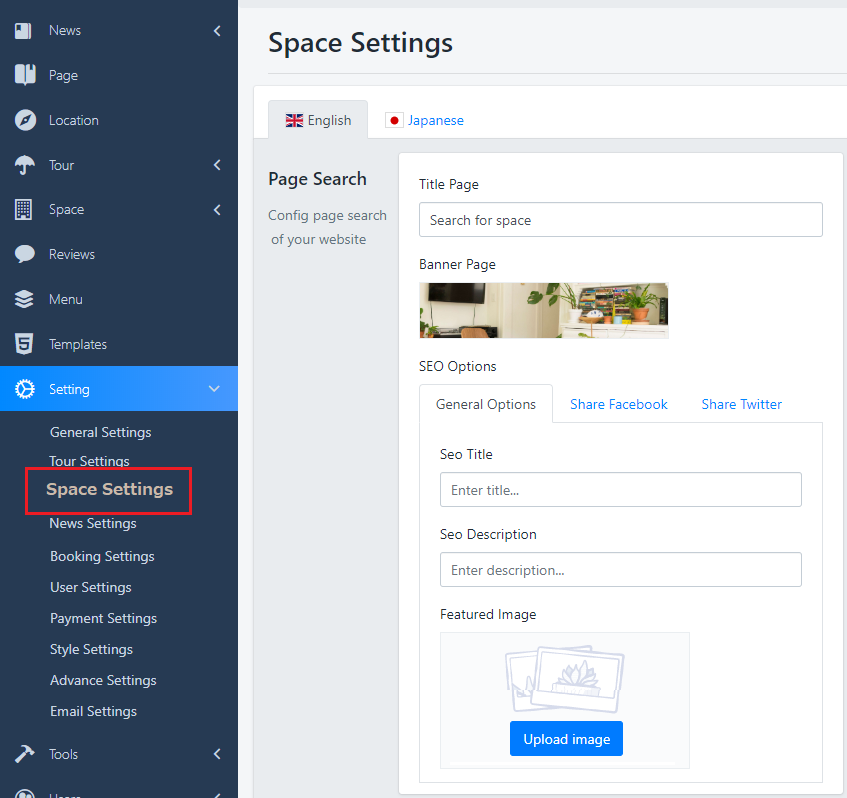Open Booking Settings link in sidebar
847x798 pixels.
[x=102, y=556]
